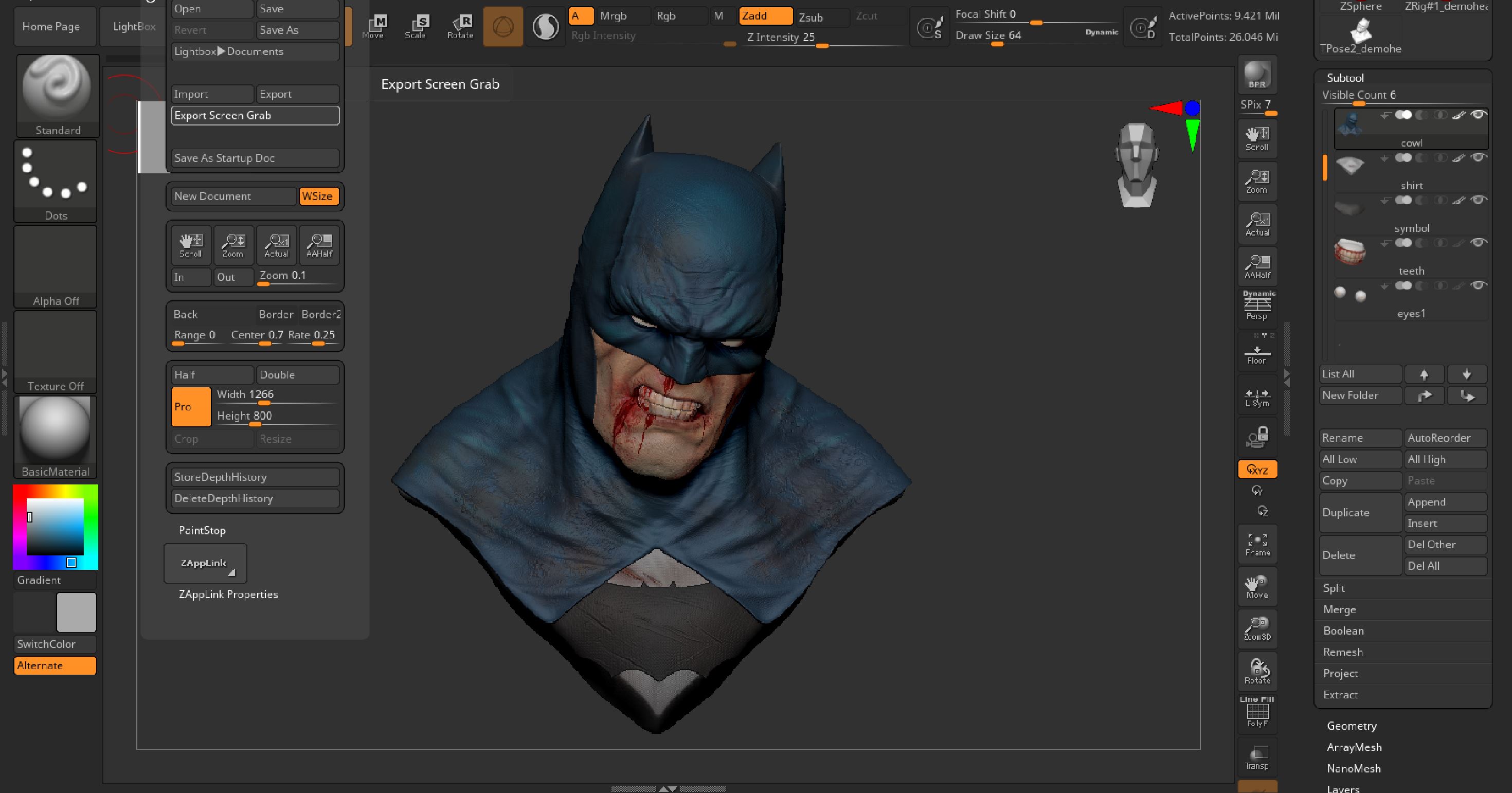Select the Rotate tool in top shelf
Screen dimensions: 1512x793
[x=460, y=26]
